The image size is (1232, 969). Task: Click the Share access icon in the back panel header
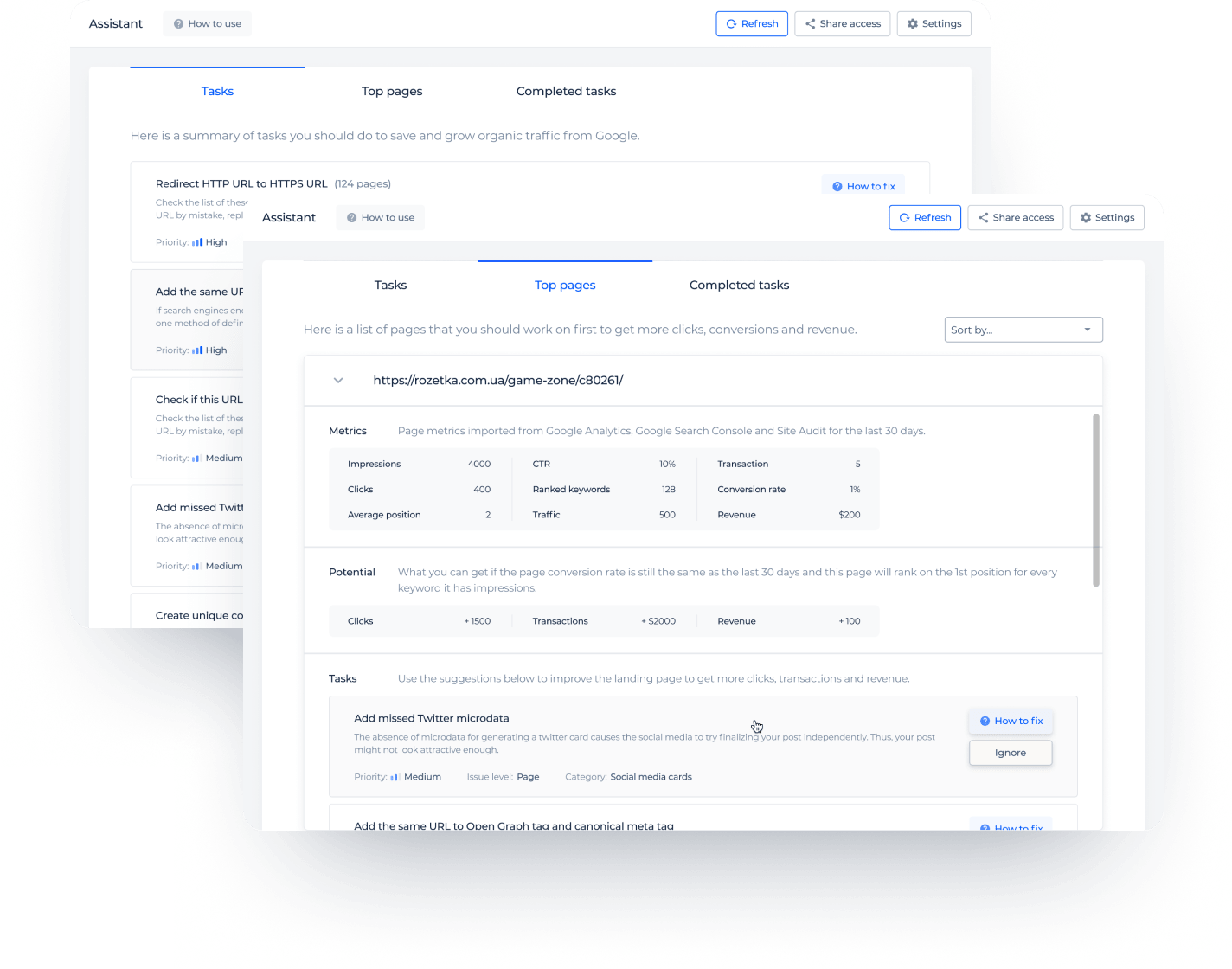click(x=811, y=24)
